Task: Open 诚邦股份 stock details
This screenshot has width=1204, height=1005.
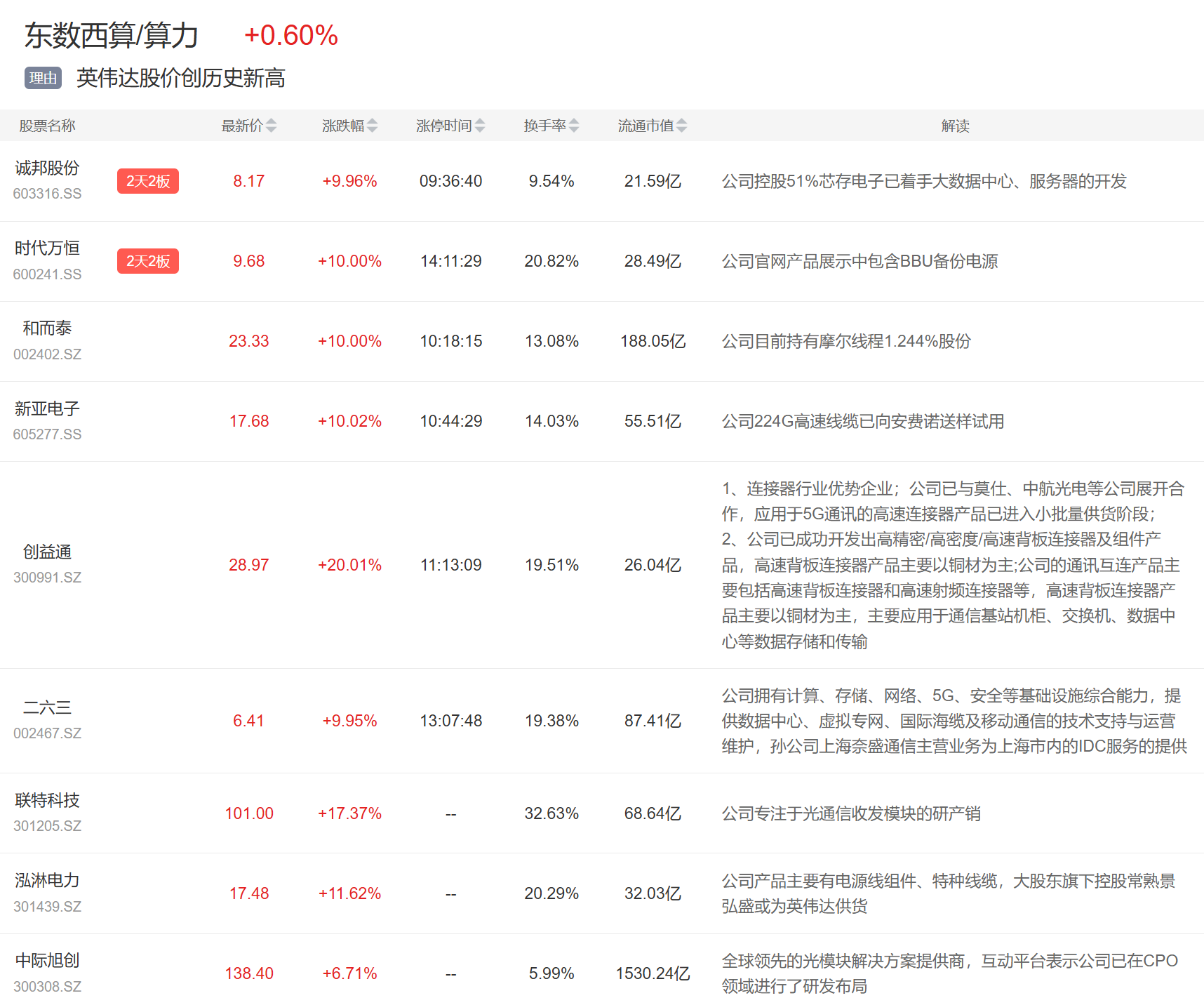Action: pos(47,168)
